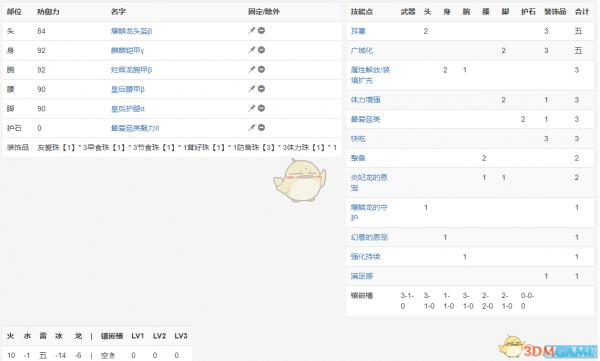Open the 广域化 skill link
Image resolution: width=600 pixels, height=361 pixels.
pyautogui.click(x=362, y=51)
